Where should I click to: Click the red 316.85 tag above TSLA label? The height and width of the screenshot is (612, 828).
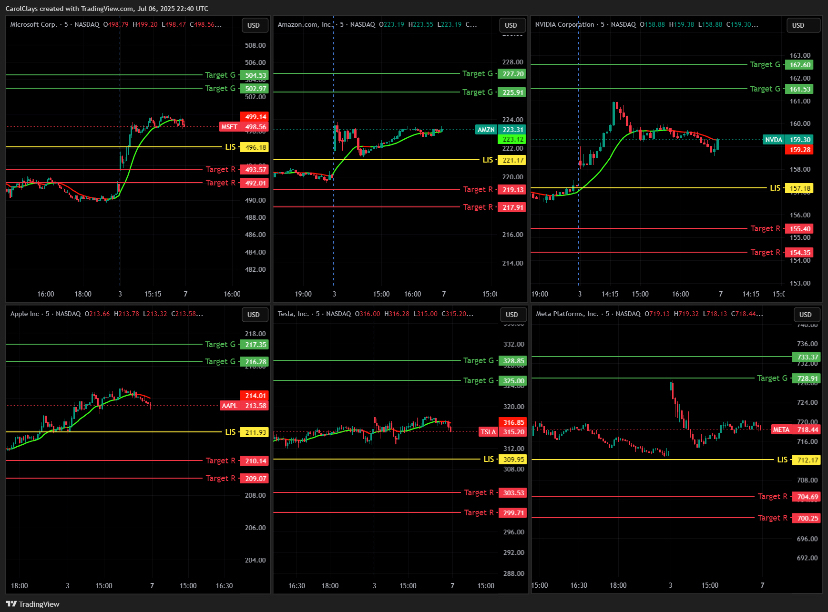(x=513, y=422)
